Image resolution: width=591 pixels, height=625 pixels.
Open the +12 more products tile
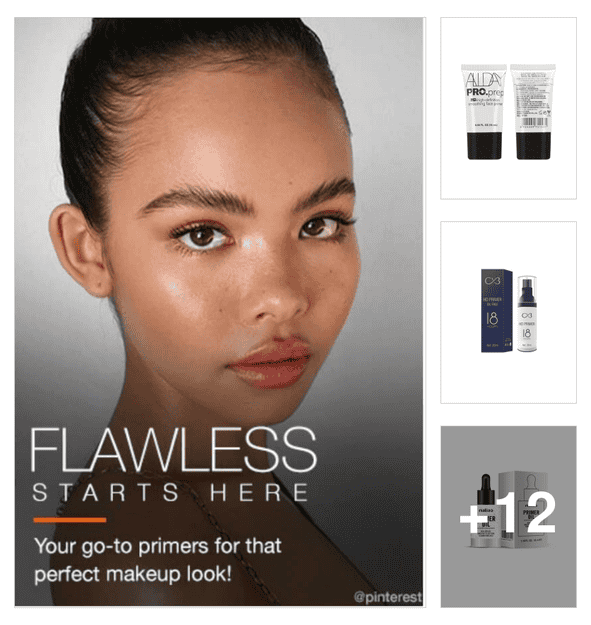pyautogui.click(x=508, y=517)
